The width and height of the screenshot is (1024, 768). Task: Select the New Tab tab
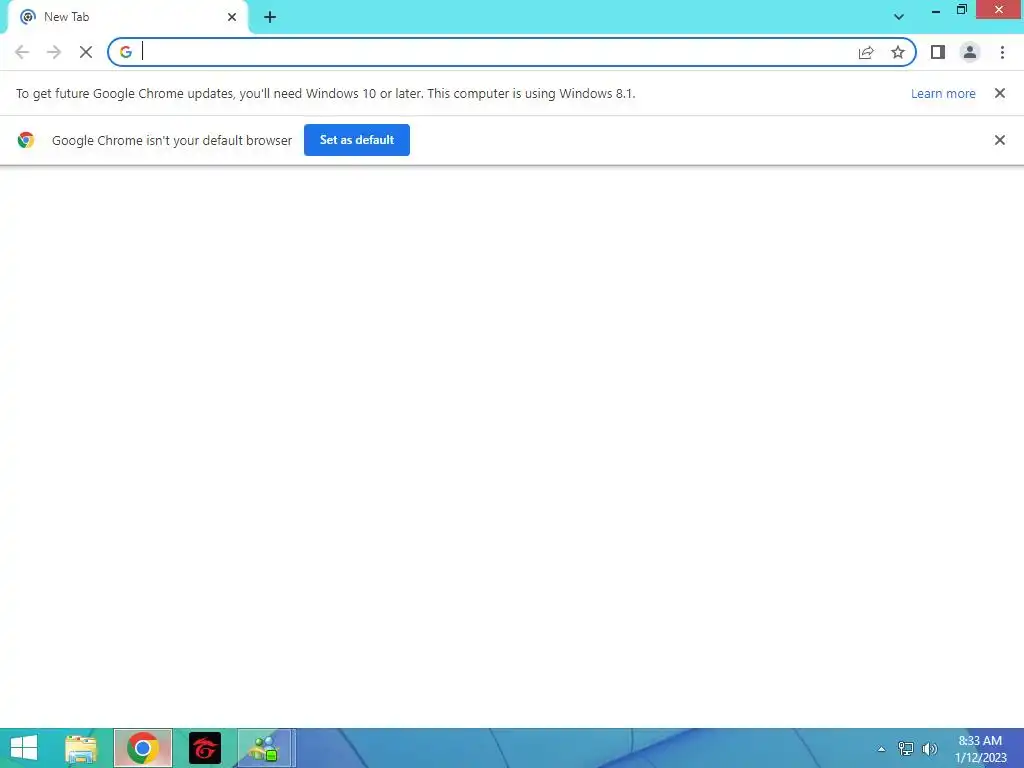127,17
